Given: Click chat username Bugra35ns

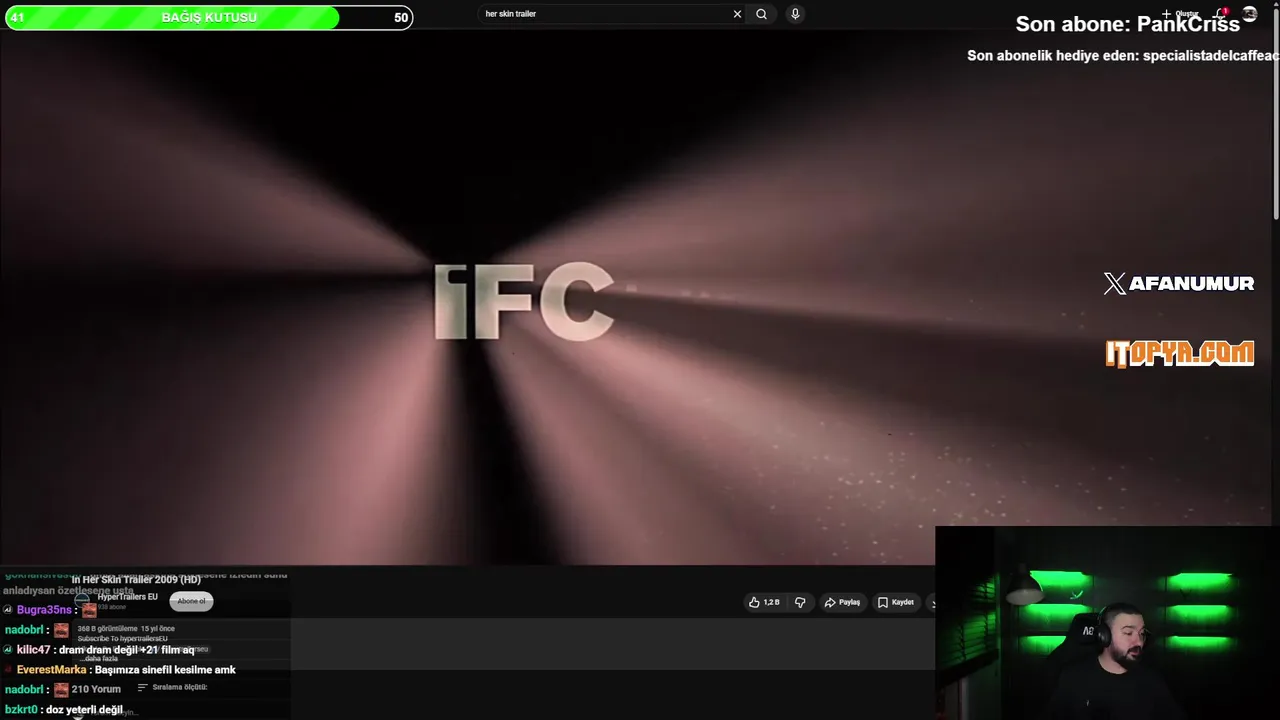Looking at the screenshot, I should [44, 610].
